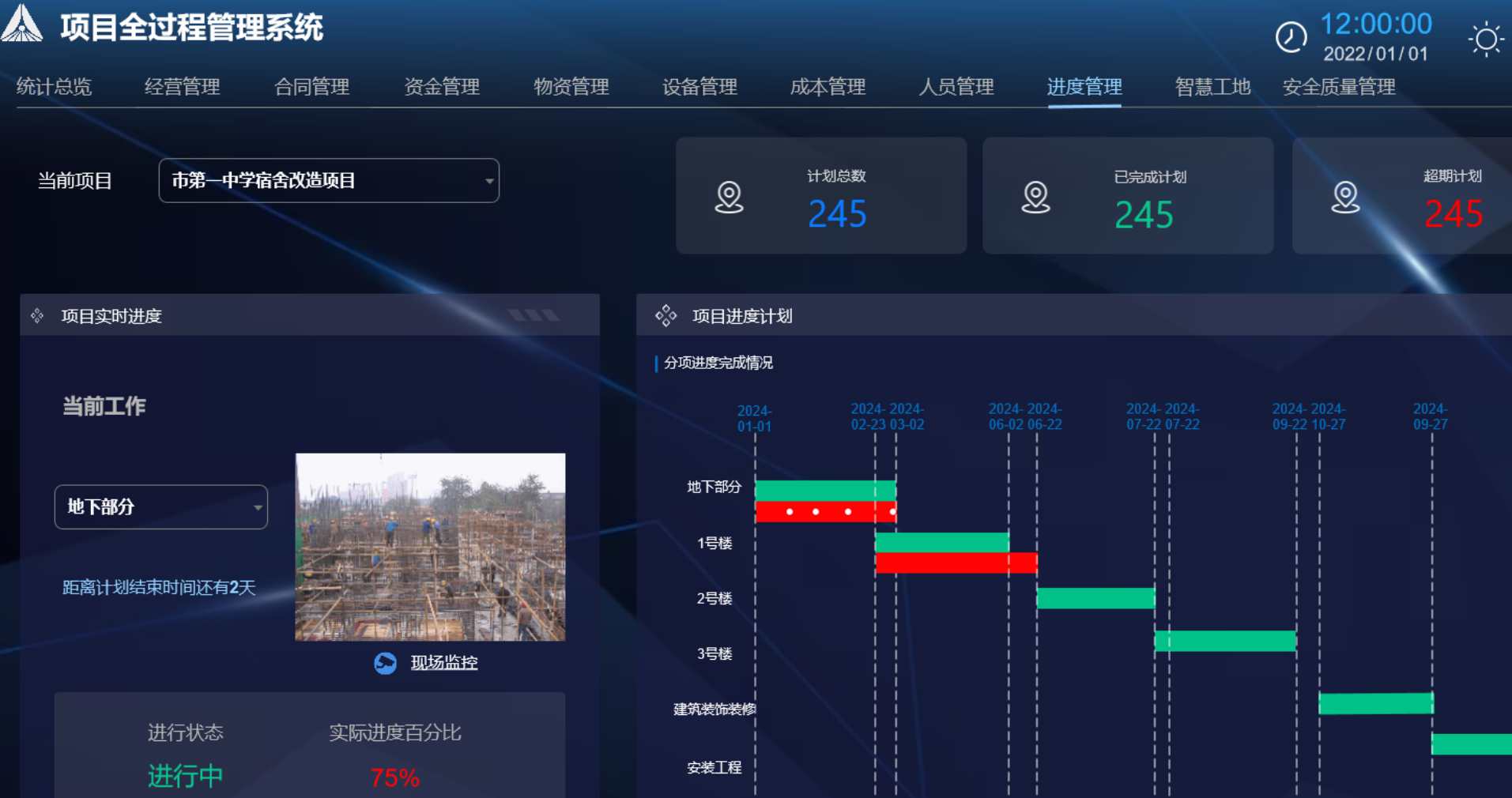Open the 成本管理 menu item
Screen dimensions: 1512x798
click(x=828, y=88)
